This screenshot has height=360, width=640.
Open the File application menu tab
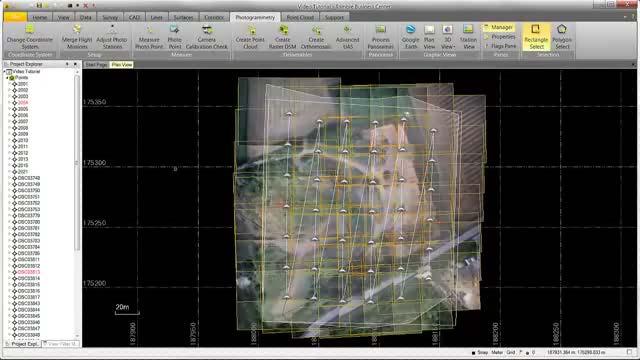click(16, 17)
